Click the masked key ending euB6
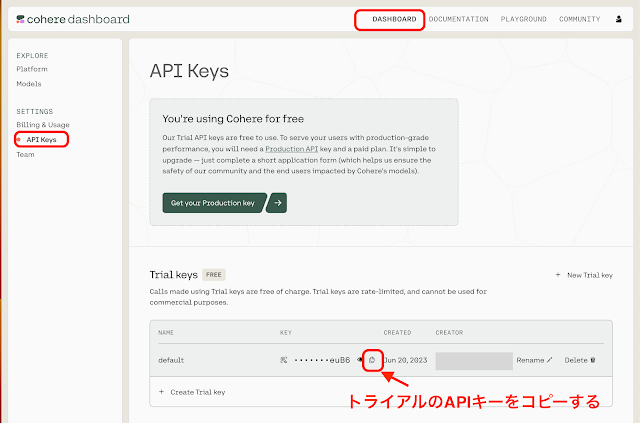This screenshot has width=640, height=423. point(322,360)
